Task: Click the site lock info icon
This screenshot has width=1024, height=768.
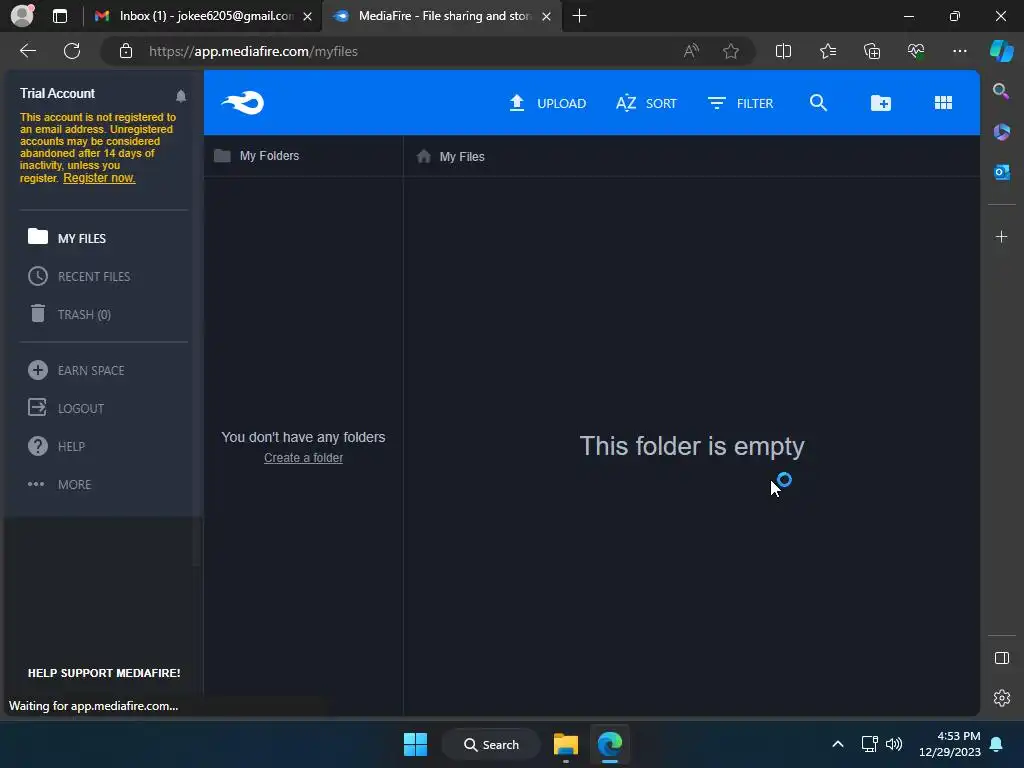Action: pyautogui.click(x=126, y=51)
